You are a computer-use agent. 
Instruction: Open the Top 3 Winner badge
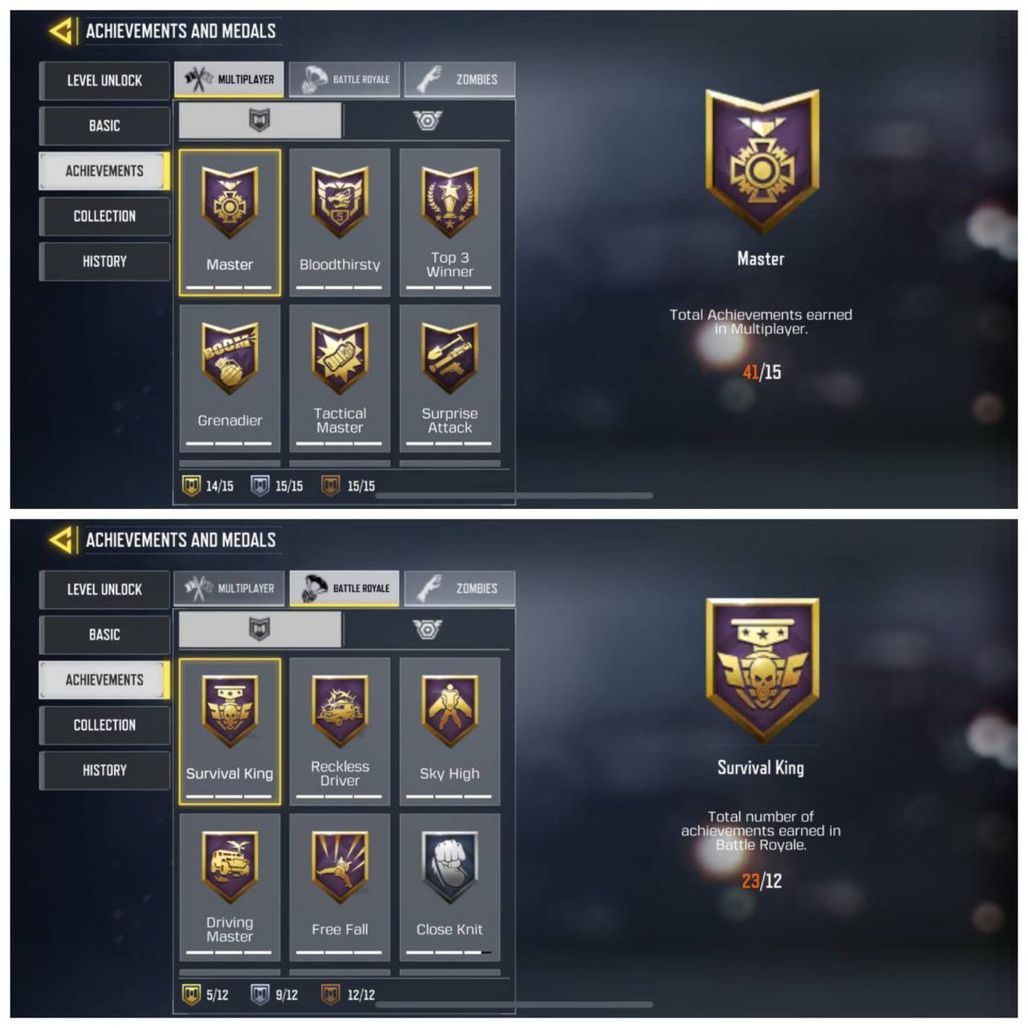tap(450, 223)
